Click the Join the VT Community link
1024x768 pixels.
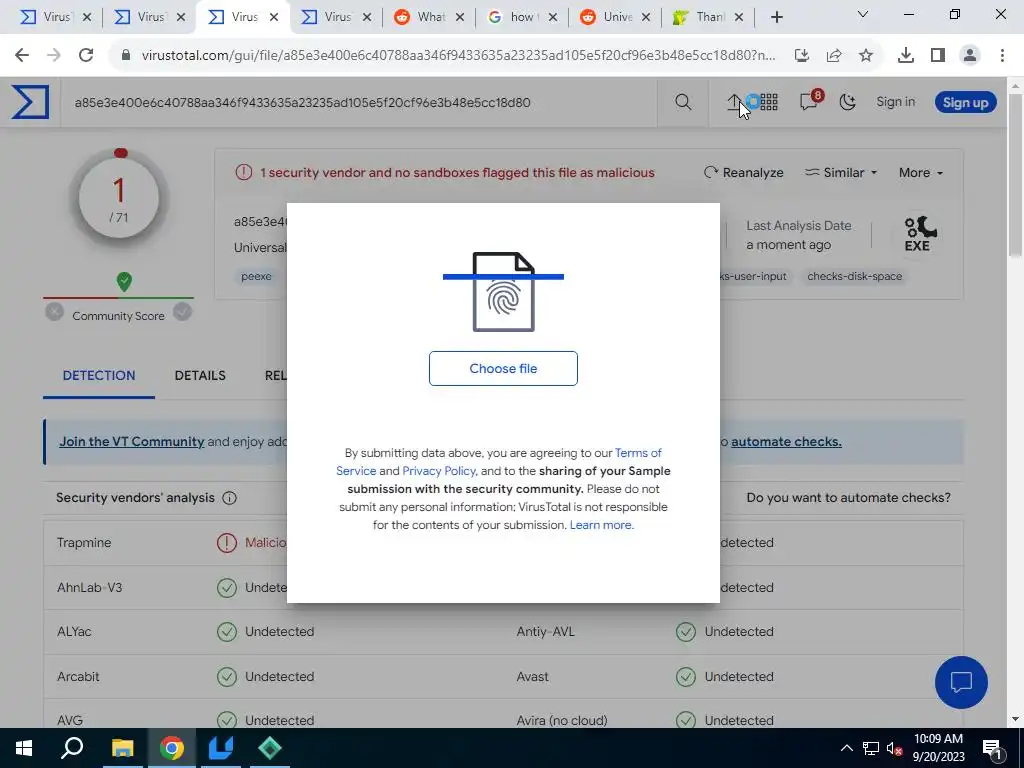coord(132,441)
